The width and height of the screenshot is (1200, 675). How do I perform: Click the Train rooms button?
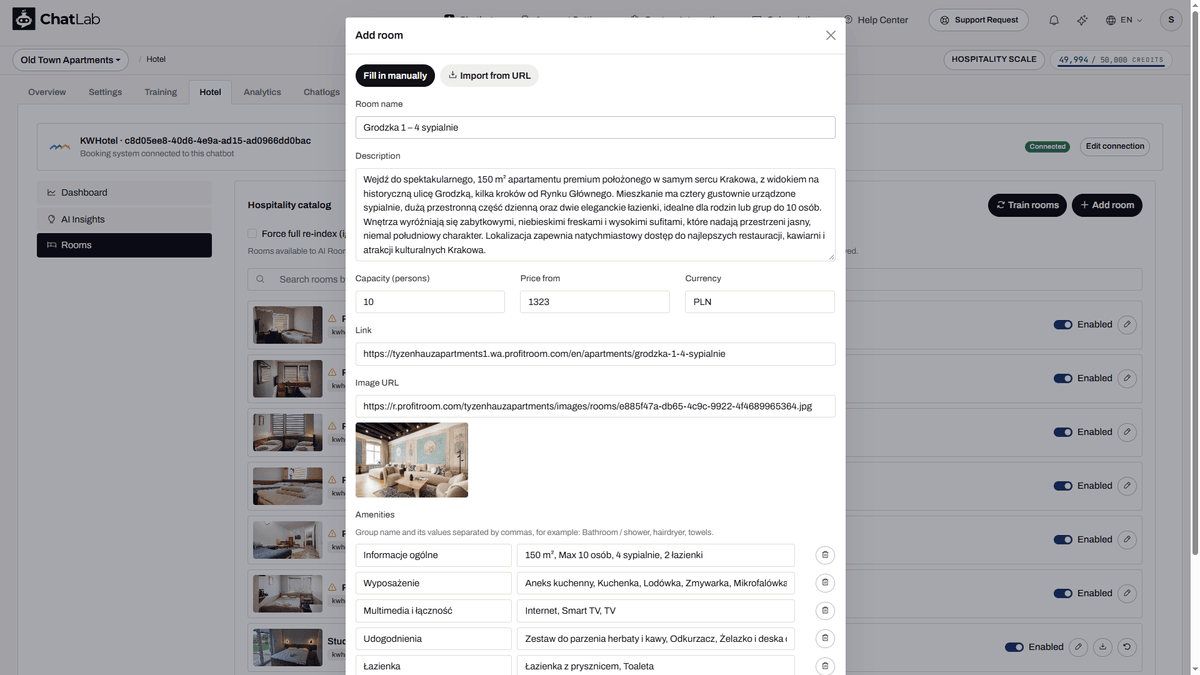click(x=1027, y=205)
